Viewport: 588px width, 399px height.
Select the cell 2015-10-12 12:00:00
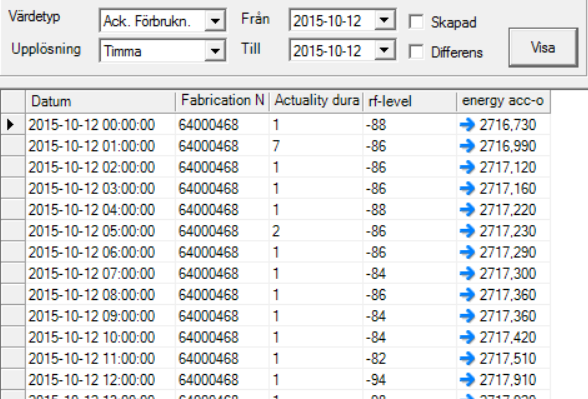tap(100, 380)
